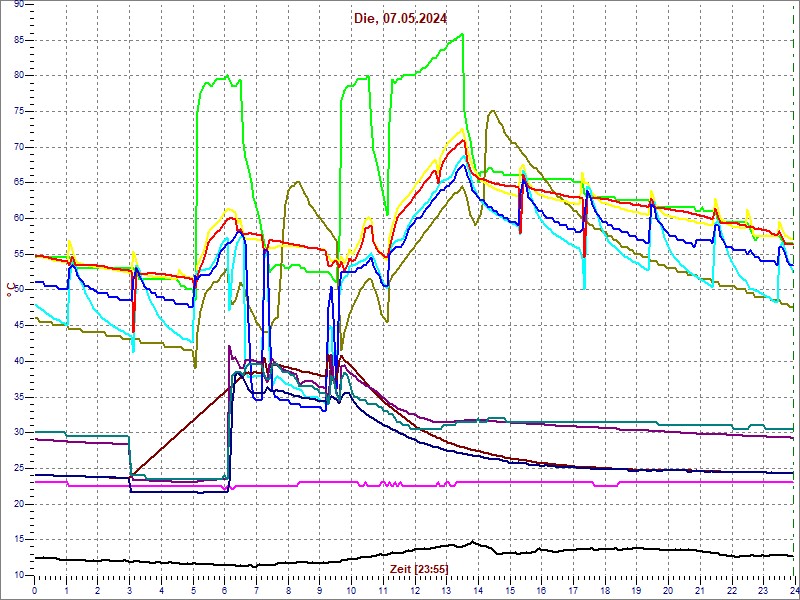The height and width of the screenshot is (600, 800).
Task: Click hour 19 on the time axis
Action: point(636,590)
